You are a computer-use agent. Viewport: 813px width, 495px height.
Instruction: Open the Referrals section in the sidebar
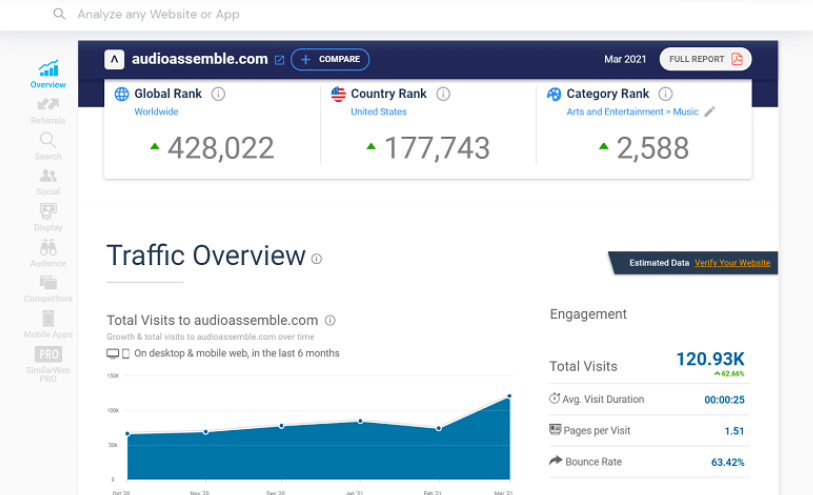click(x=48, y=111)
